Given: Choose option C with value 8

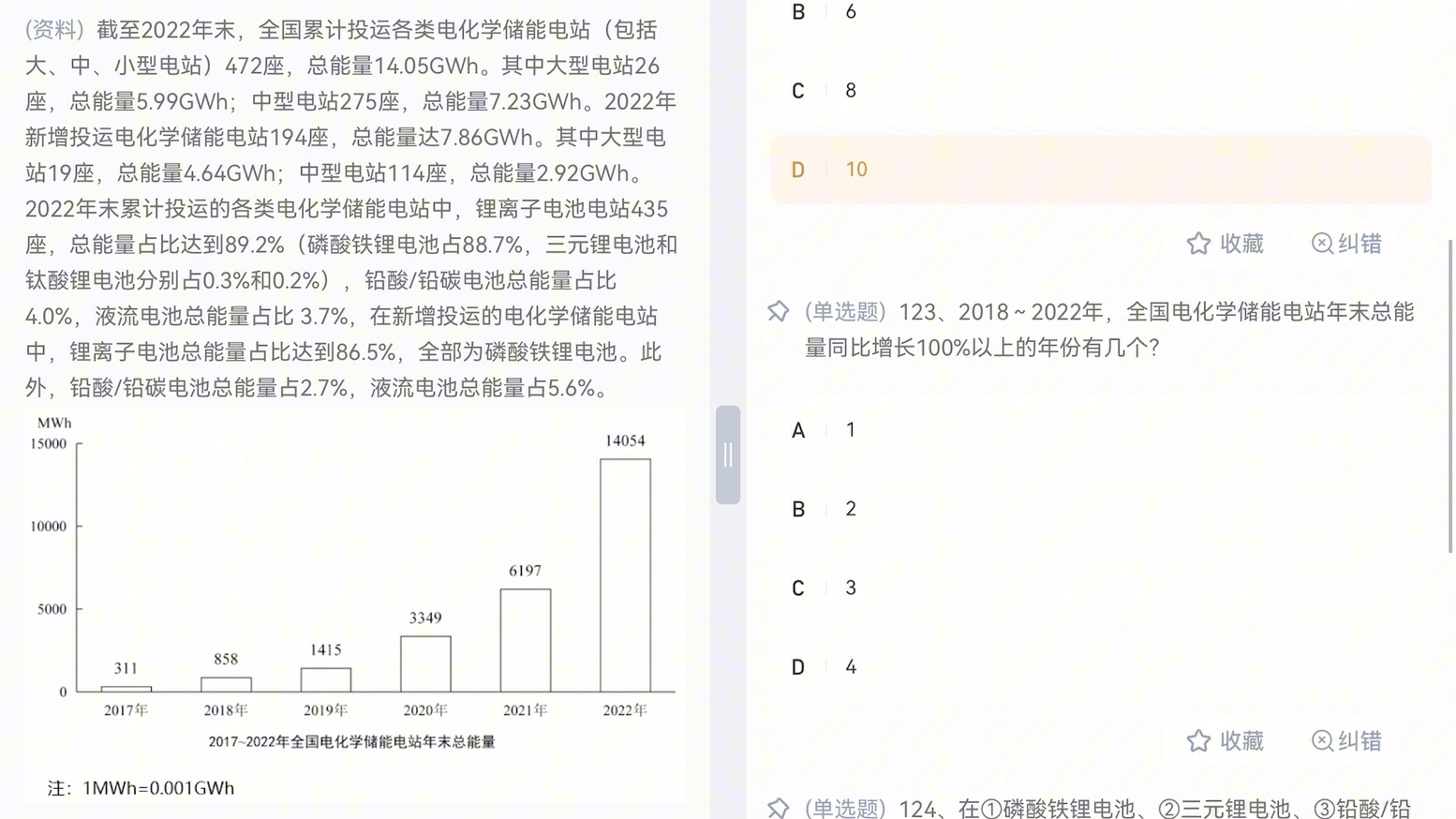Looking at the screenshot, I should (x=1101, y=91).
